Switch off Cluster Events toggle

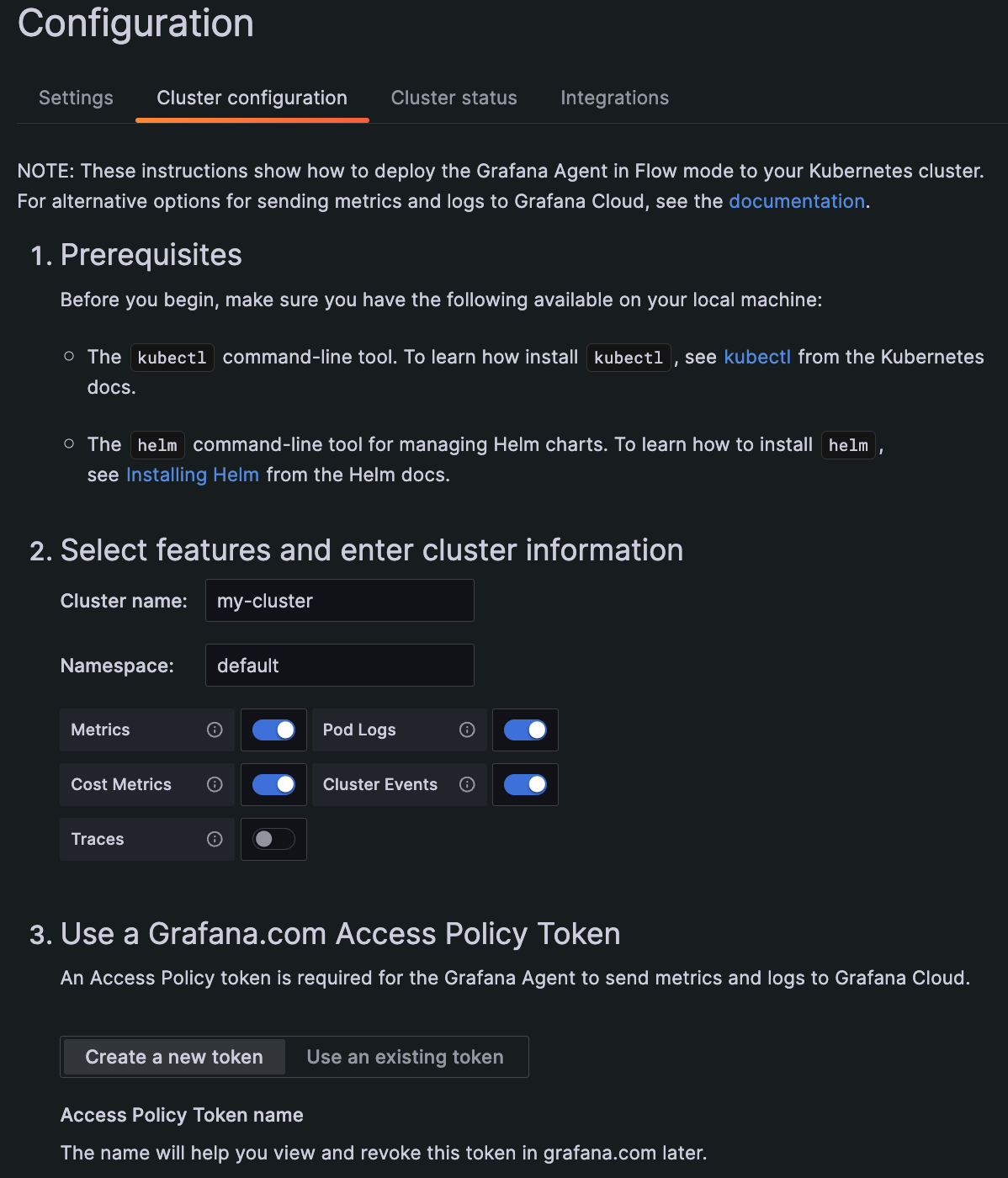click(525, 784)
